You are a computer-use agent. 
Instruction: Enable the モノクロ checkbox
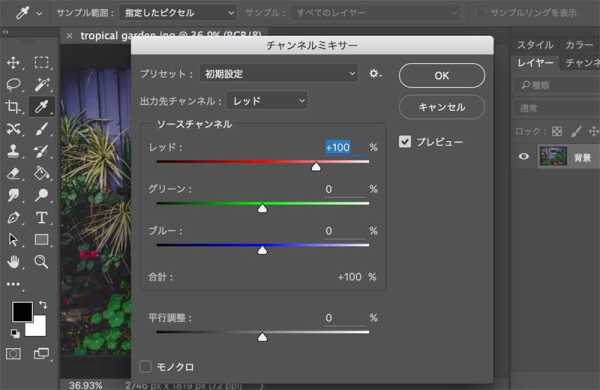pos(145,367)
